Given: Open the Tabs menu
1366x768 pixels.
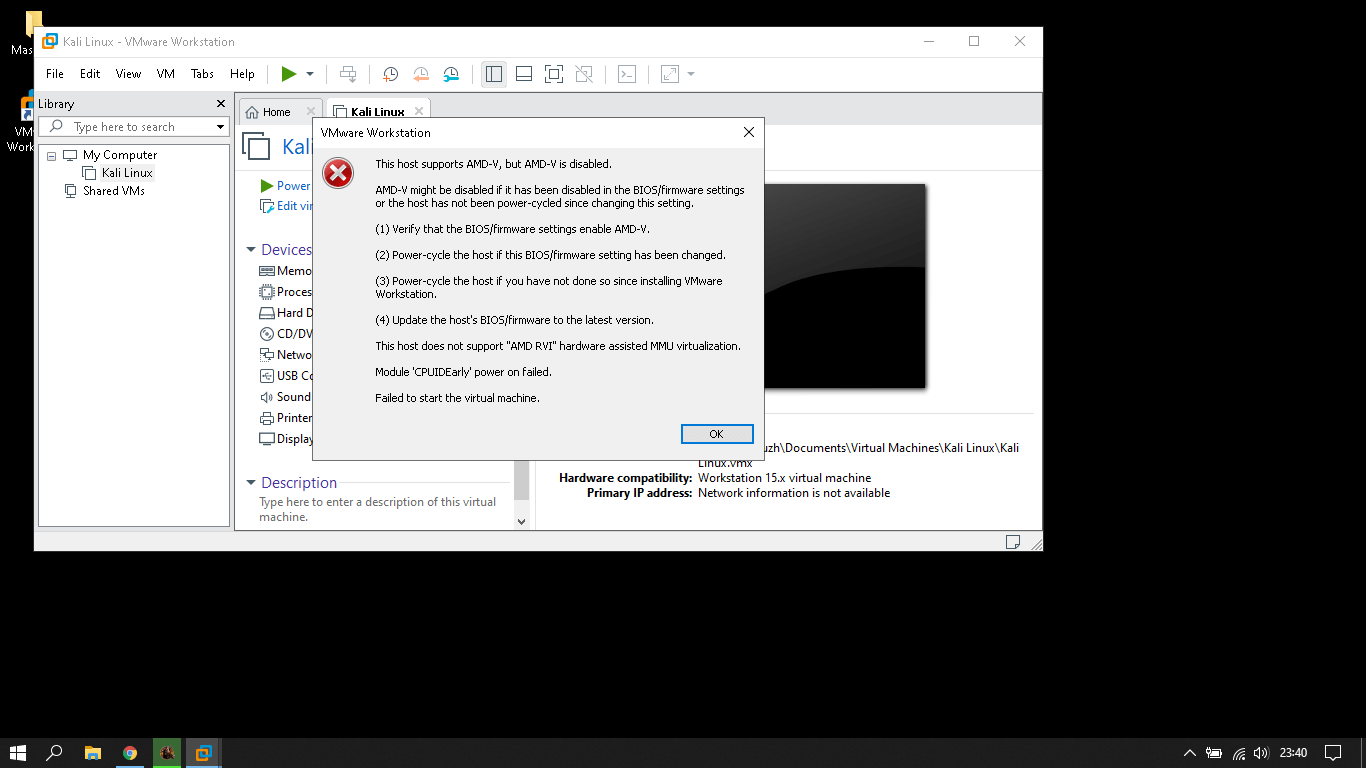Looking at the screenshot, I should click(202, 74).
